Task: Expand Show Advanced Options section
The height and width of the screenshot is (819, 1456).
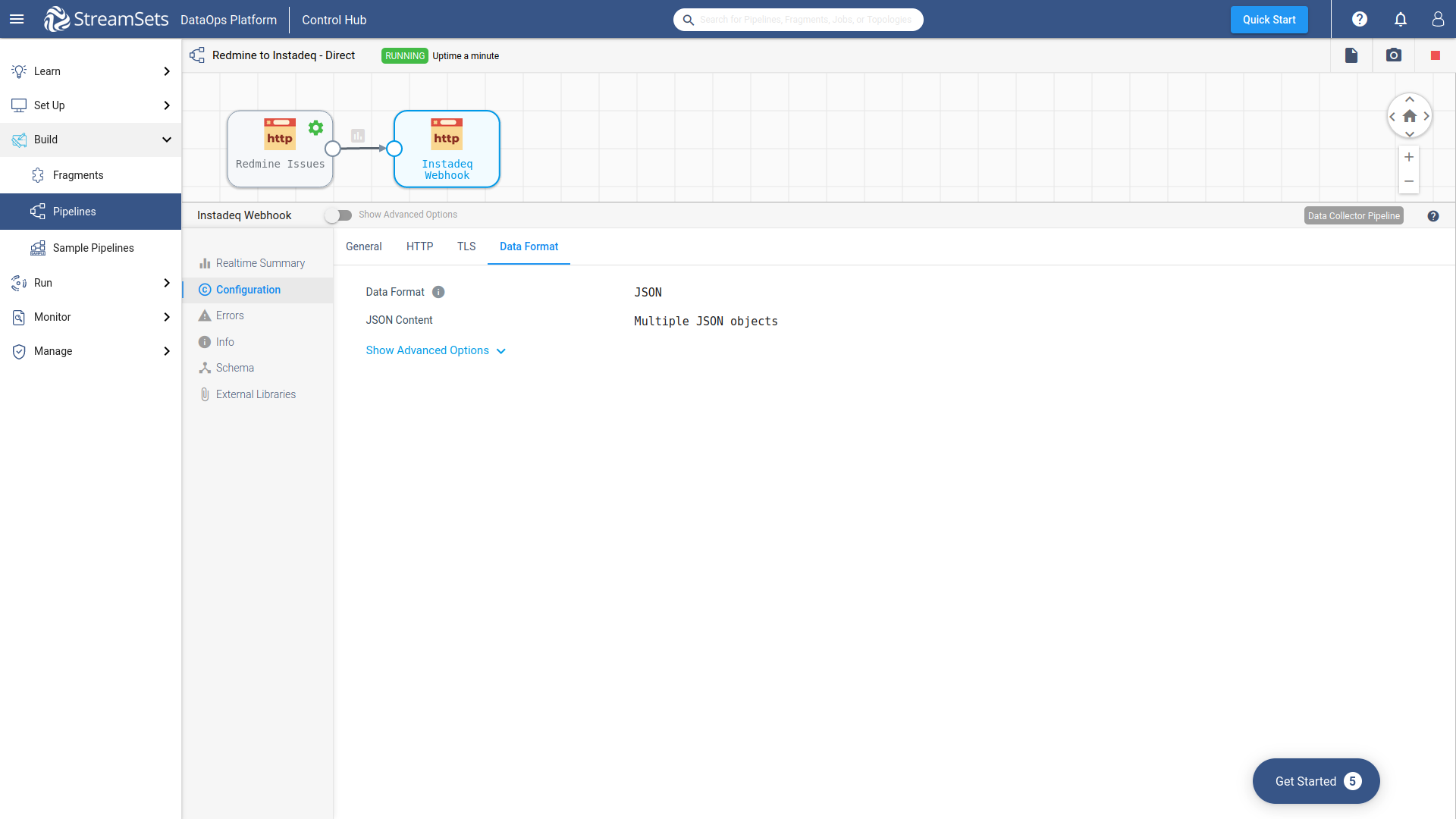Action: (x=434, y=349)
